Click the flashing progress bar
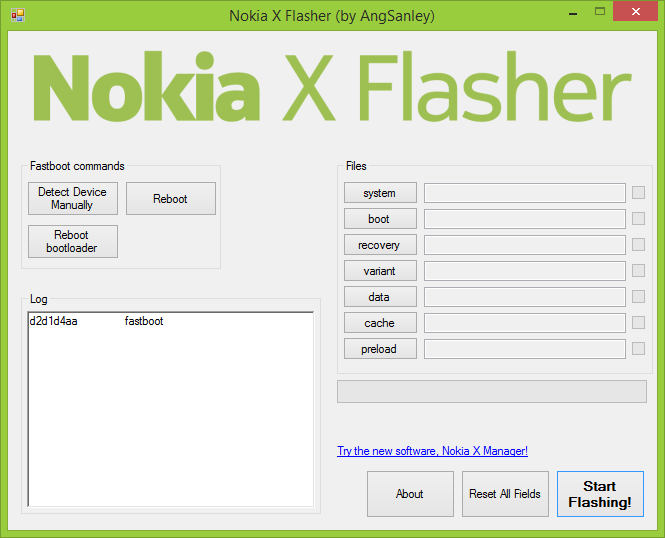 [x=492, y=391]
